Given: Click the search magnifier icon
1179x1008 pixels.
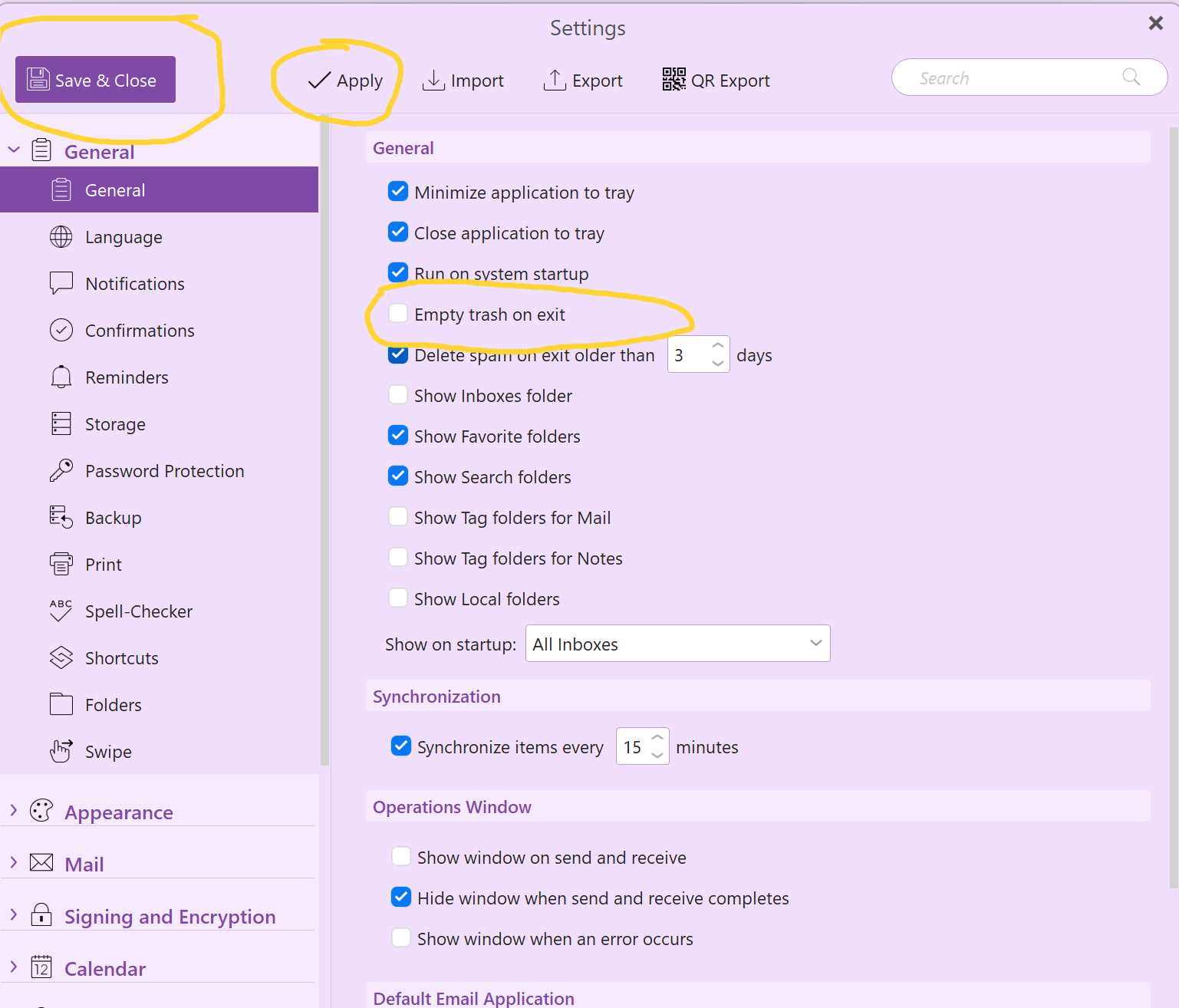Looking at the screenshot, I should click(1131, 77).
